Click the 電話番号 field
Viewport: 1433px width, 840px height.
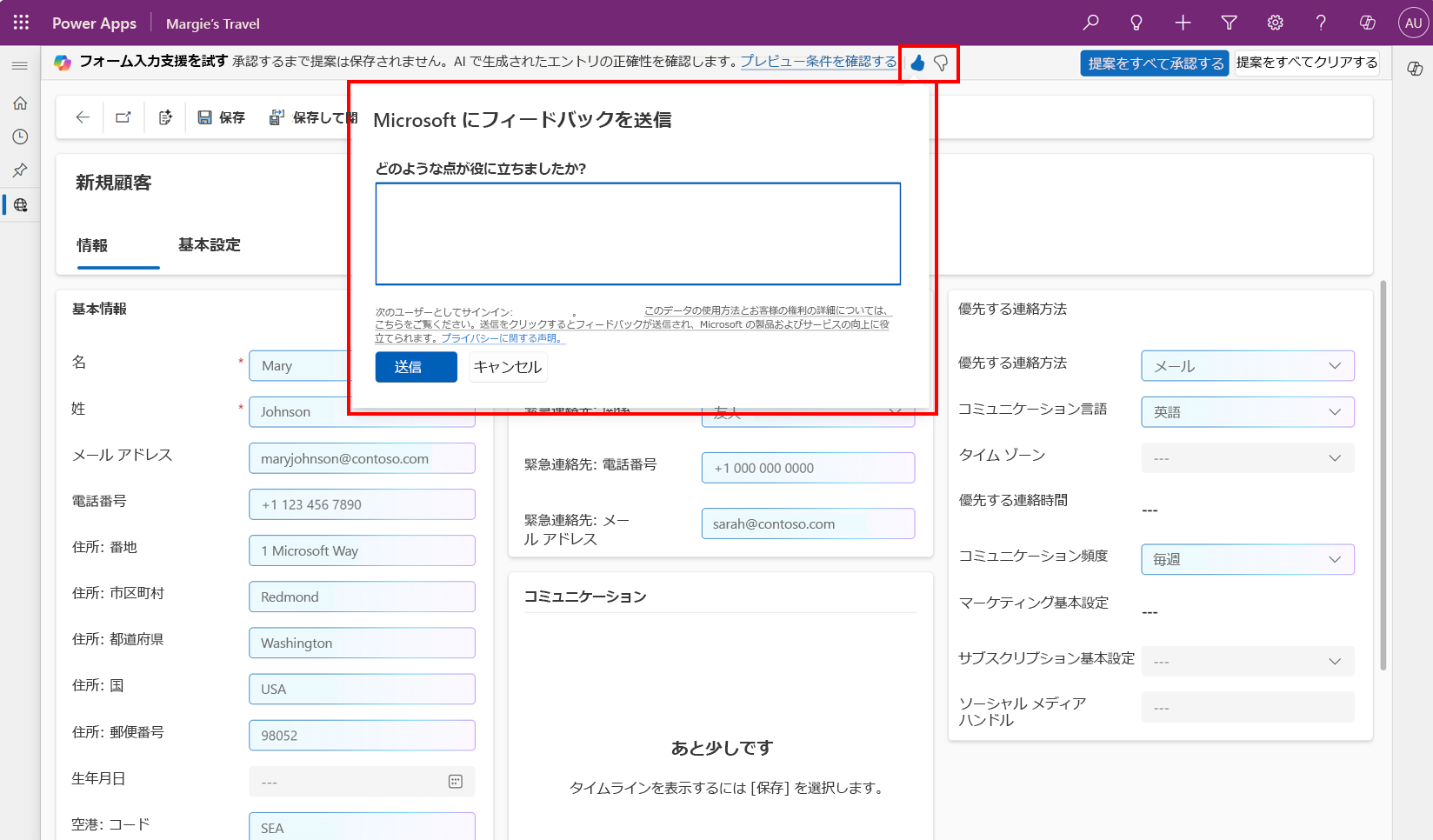362,504
